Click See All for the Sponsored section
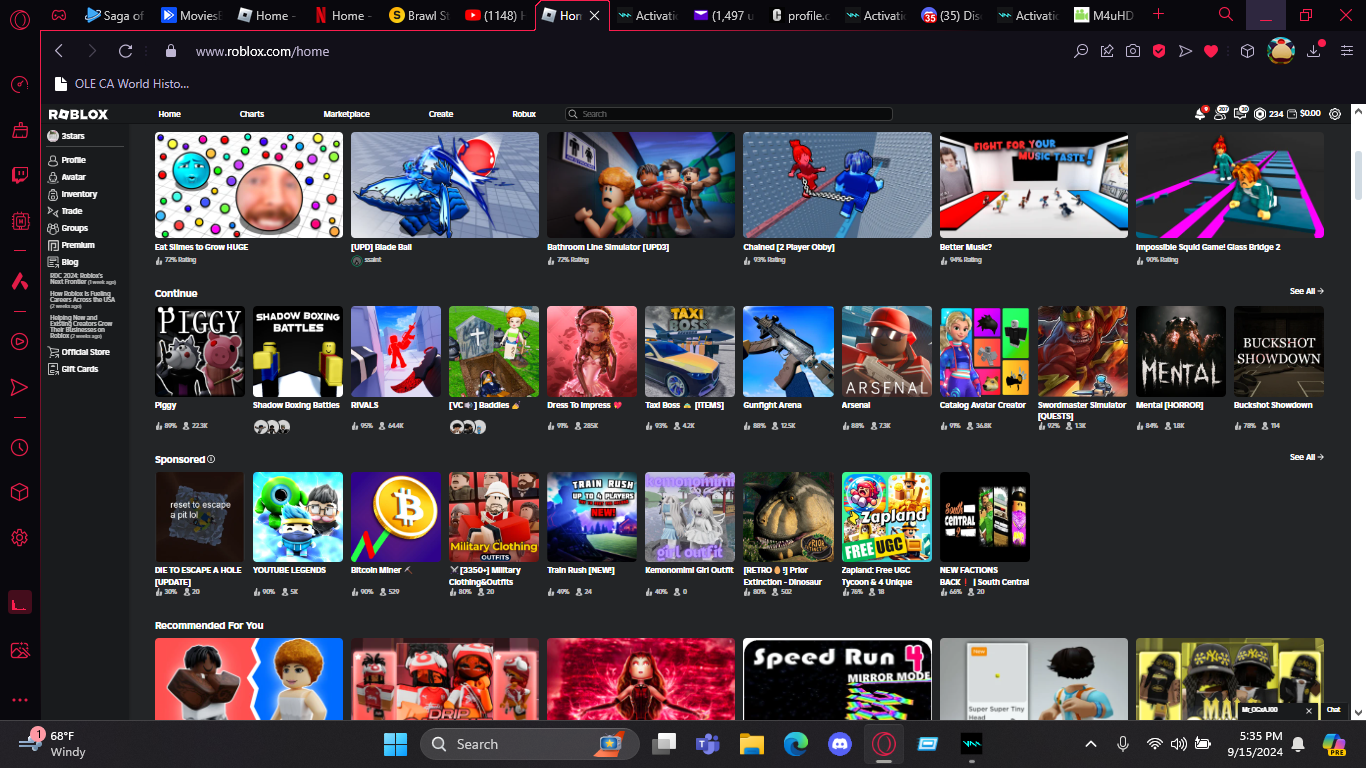 [x=1306, y=457]
